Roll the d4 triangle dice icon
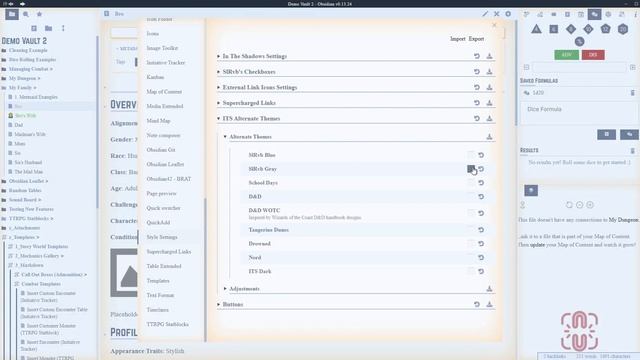The width and height of the screenshot is (640, 360). (x=536, y=29)
